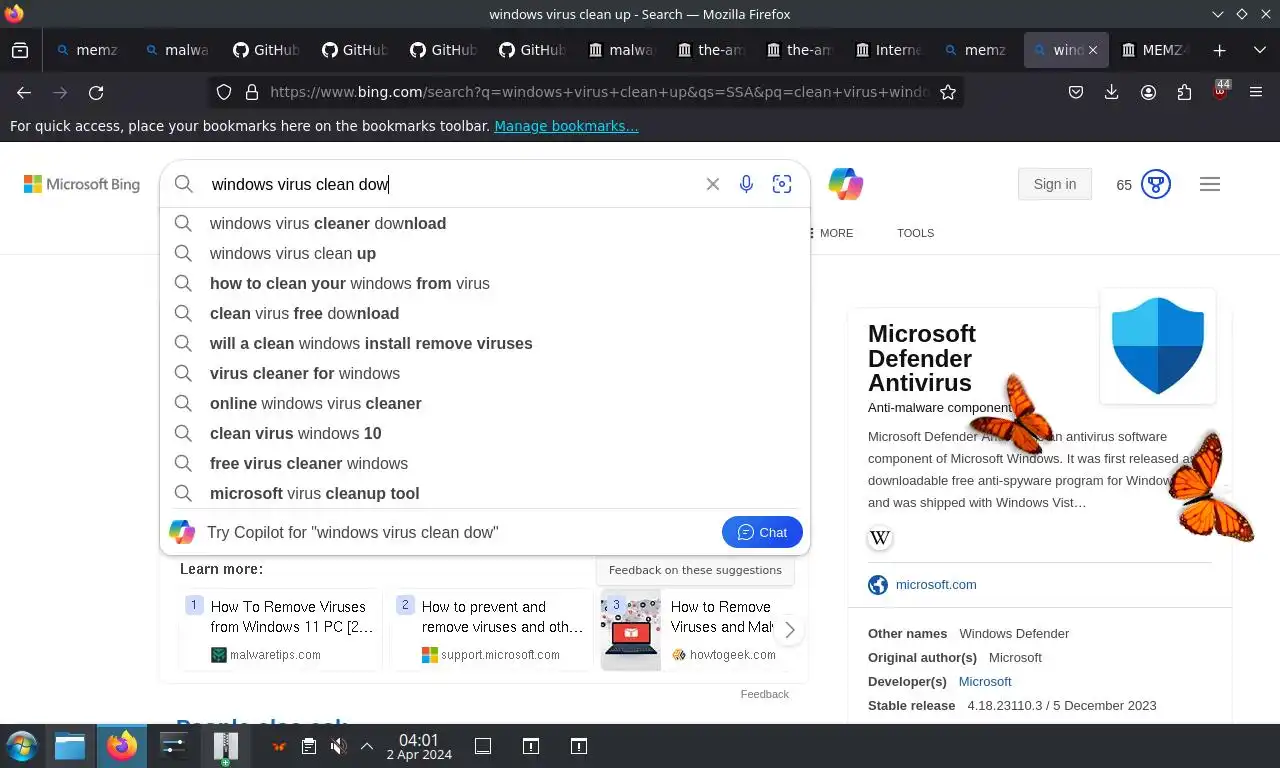Viewport: 1280px width, 768px height.
Task: Open the uBlock extension showing 44
Action: point(1220,91)
